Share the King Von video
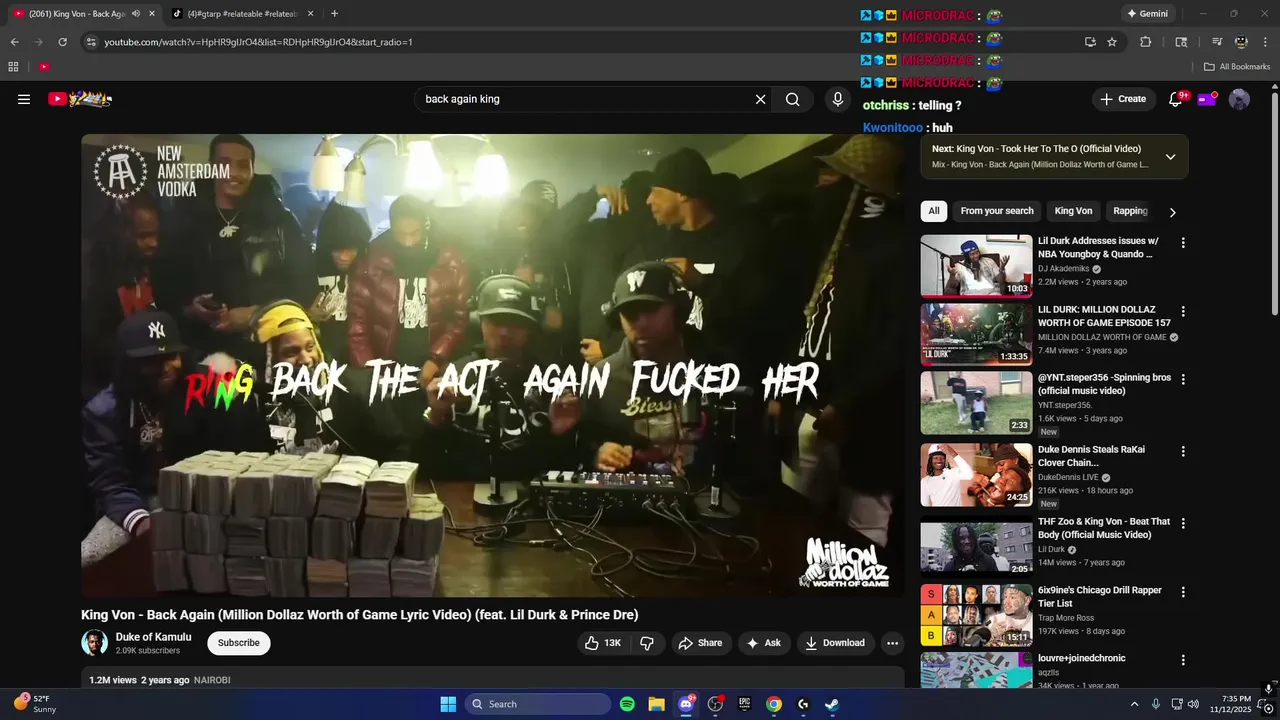1280x720 pixels. [700, 643]
